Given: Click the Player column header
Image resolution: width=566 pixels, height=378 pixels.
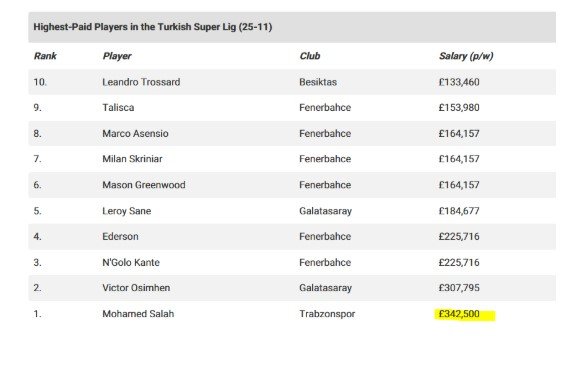Looking at the screenshot, I should pyautogui.click(x=117, y=56).
